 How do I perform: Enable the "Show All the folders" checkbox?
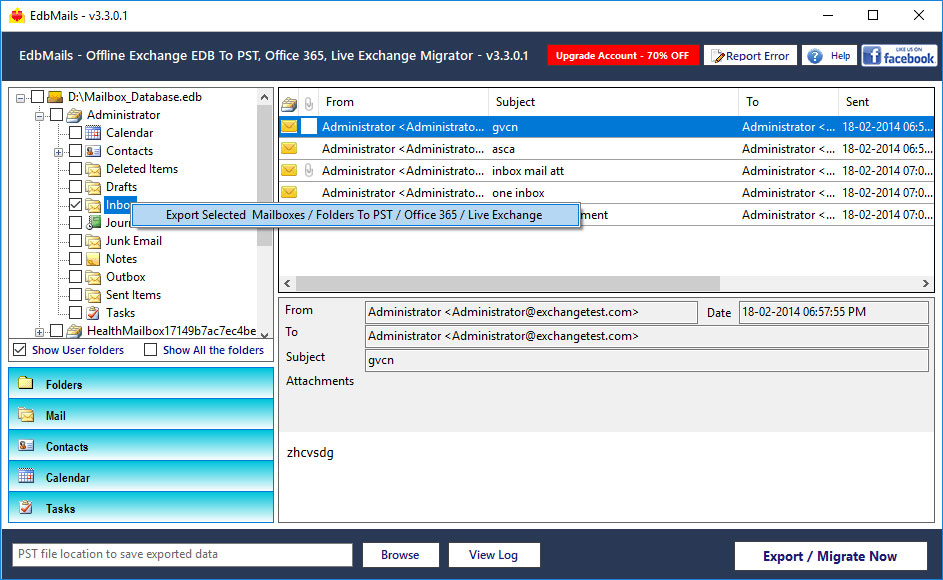[x=152, y=350]
